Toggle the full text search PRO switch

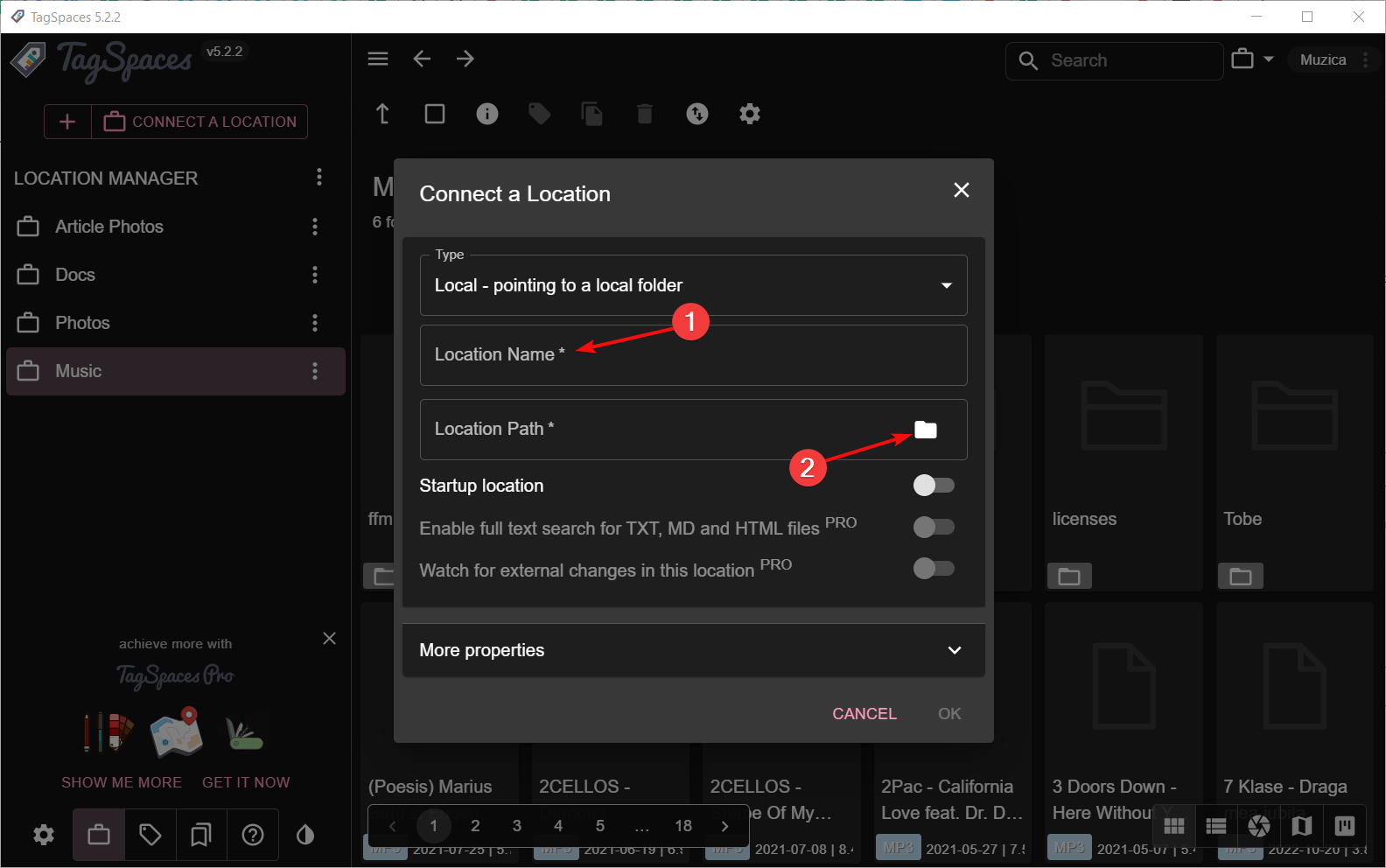934,527
